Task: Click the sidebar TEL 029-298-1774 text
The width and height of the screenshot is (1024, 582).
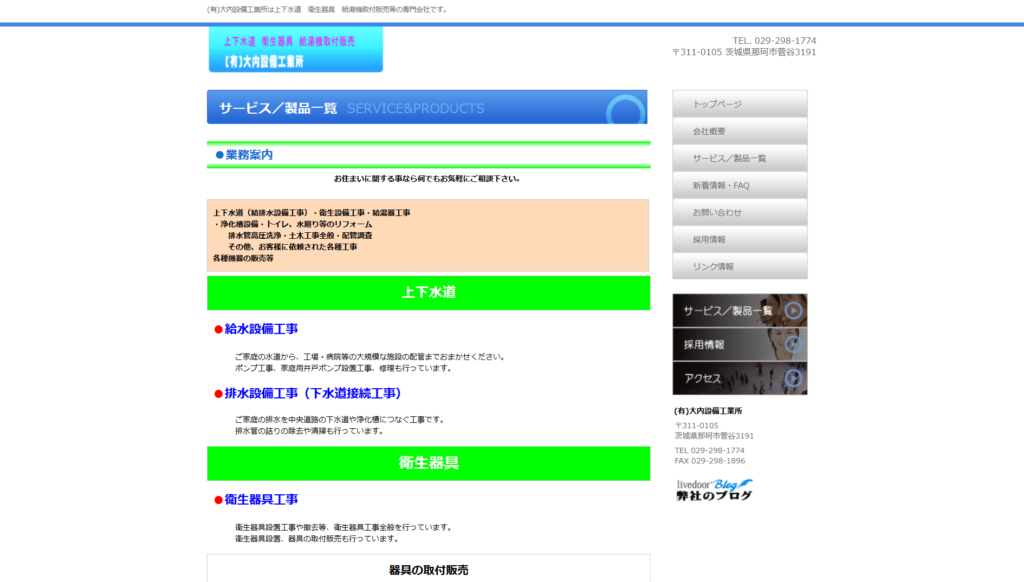Action: point(709,450)
